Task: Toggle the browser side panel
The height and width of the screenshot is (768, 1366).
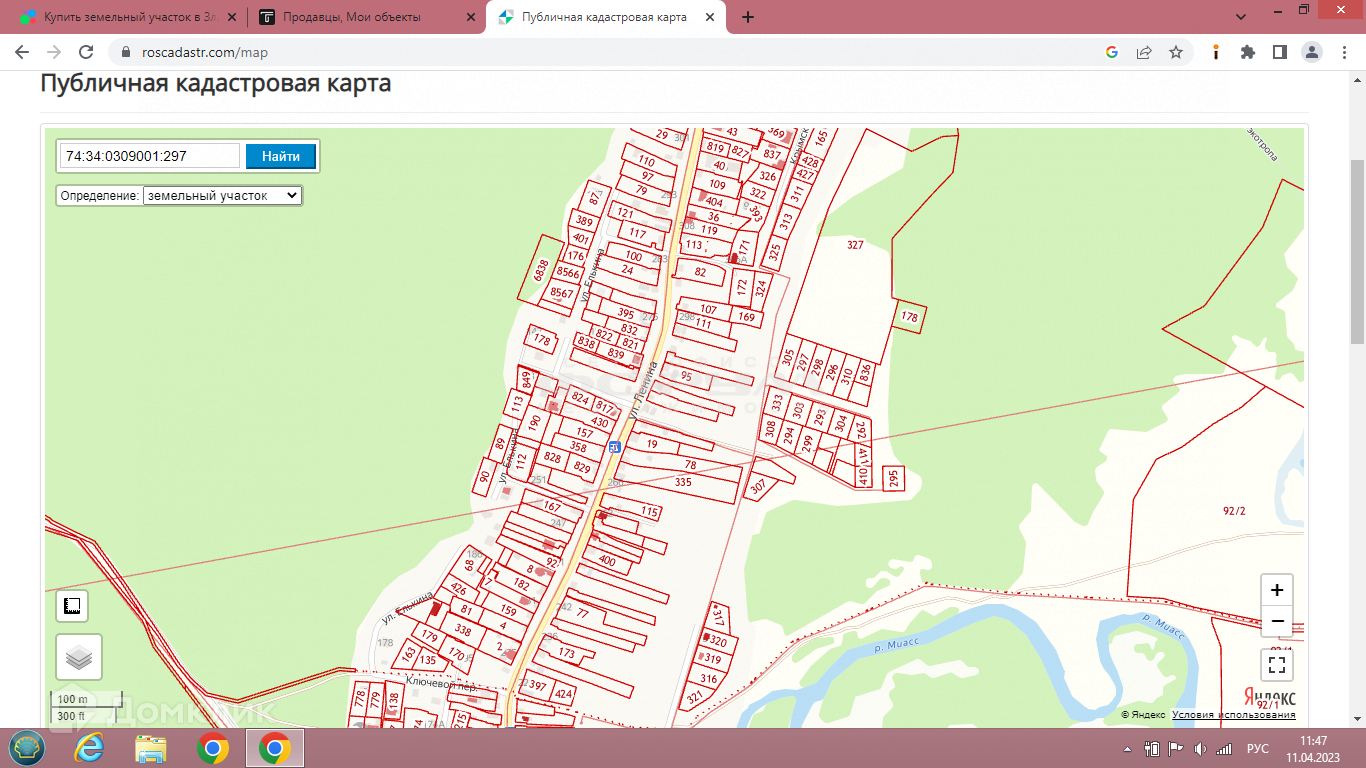Action: (x=1279, y=52)
